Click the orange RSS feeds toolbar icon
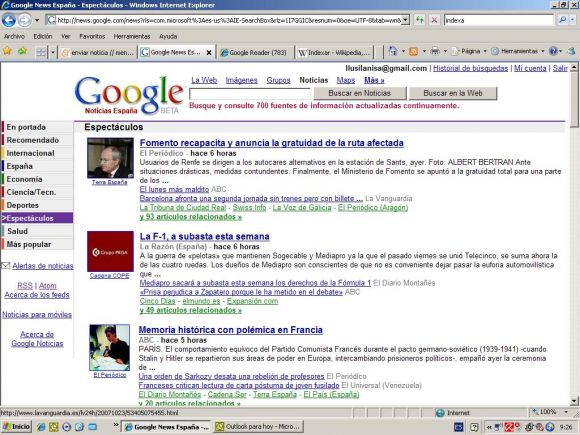 pyautogui.click(x=414, y=51)
